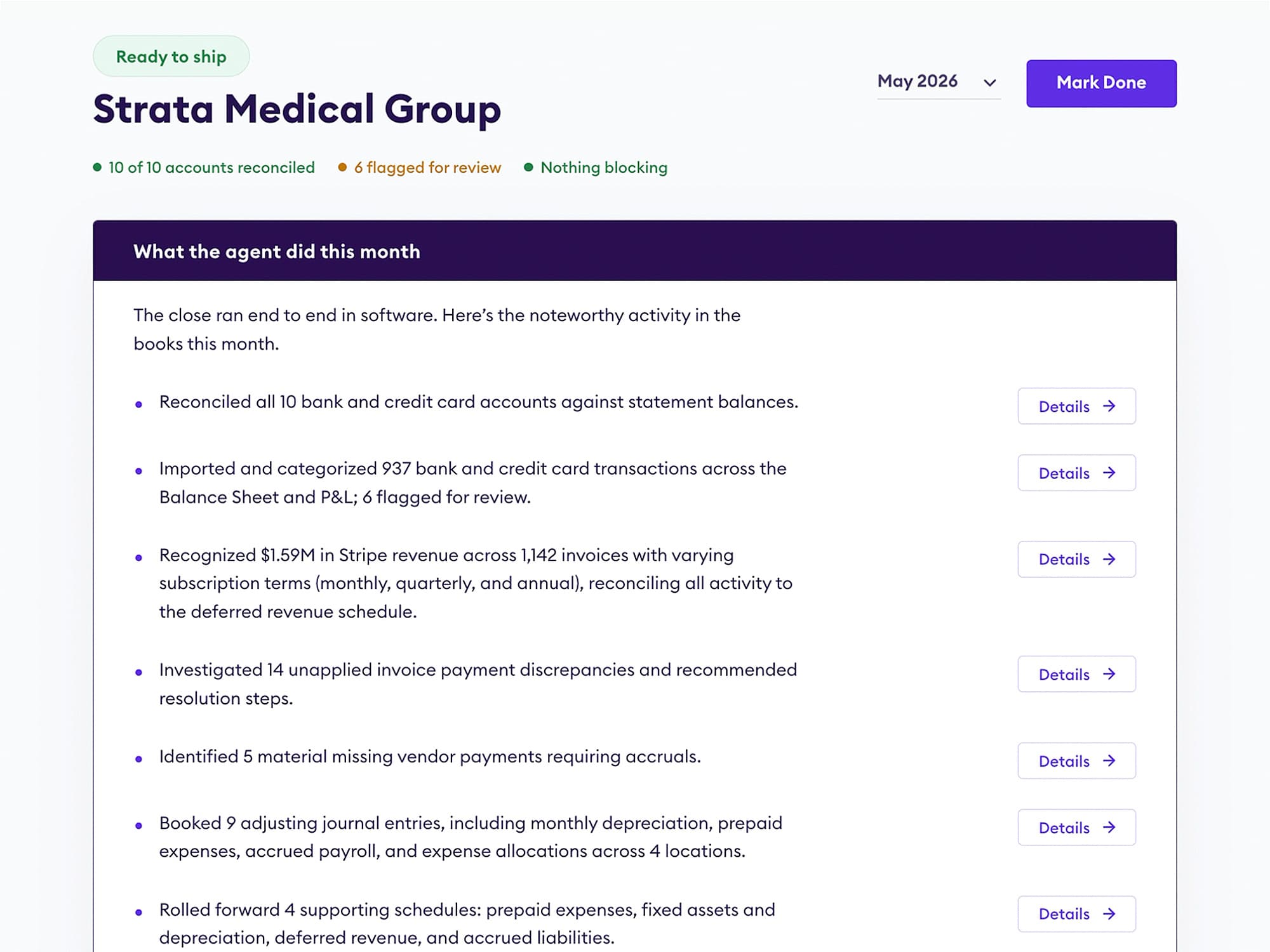Show Details for 14 unapplied invoice discrepancies

point(1076,674)
